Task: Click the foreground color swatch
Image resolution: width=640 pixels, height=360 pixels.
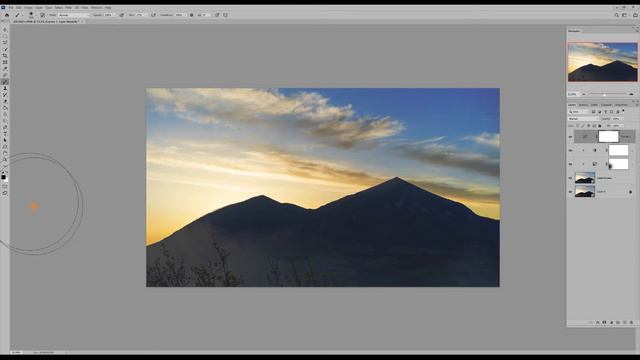Action: coord(3,177)
